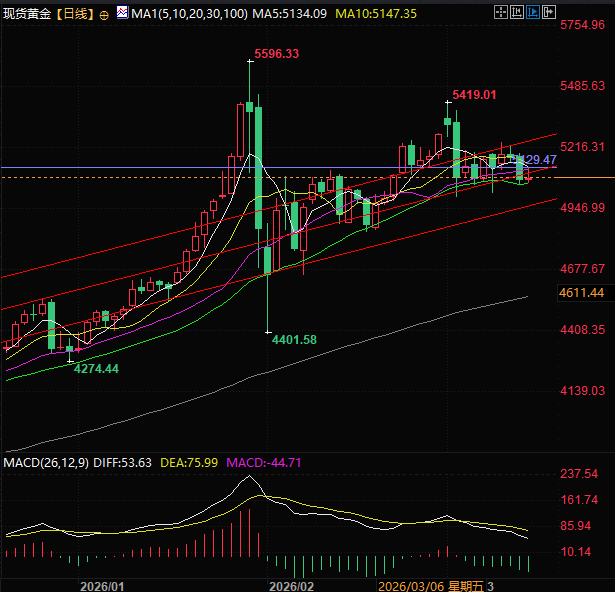Click the 10.14 MACD axis label
Viewport: 615px width, 592px height.
pos(575,552)
